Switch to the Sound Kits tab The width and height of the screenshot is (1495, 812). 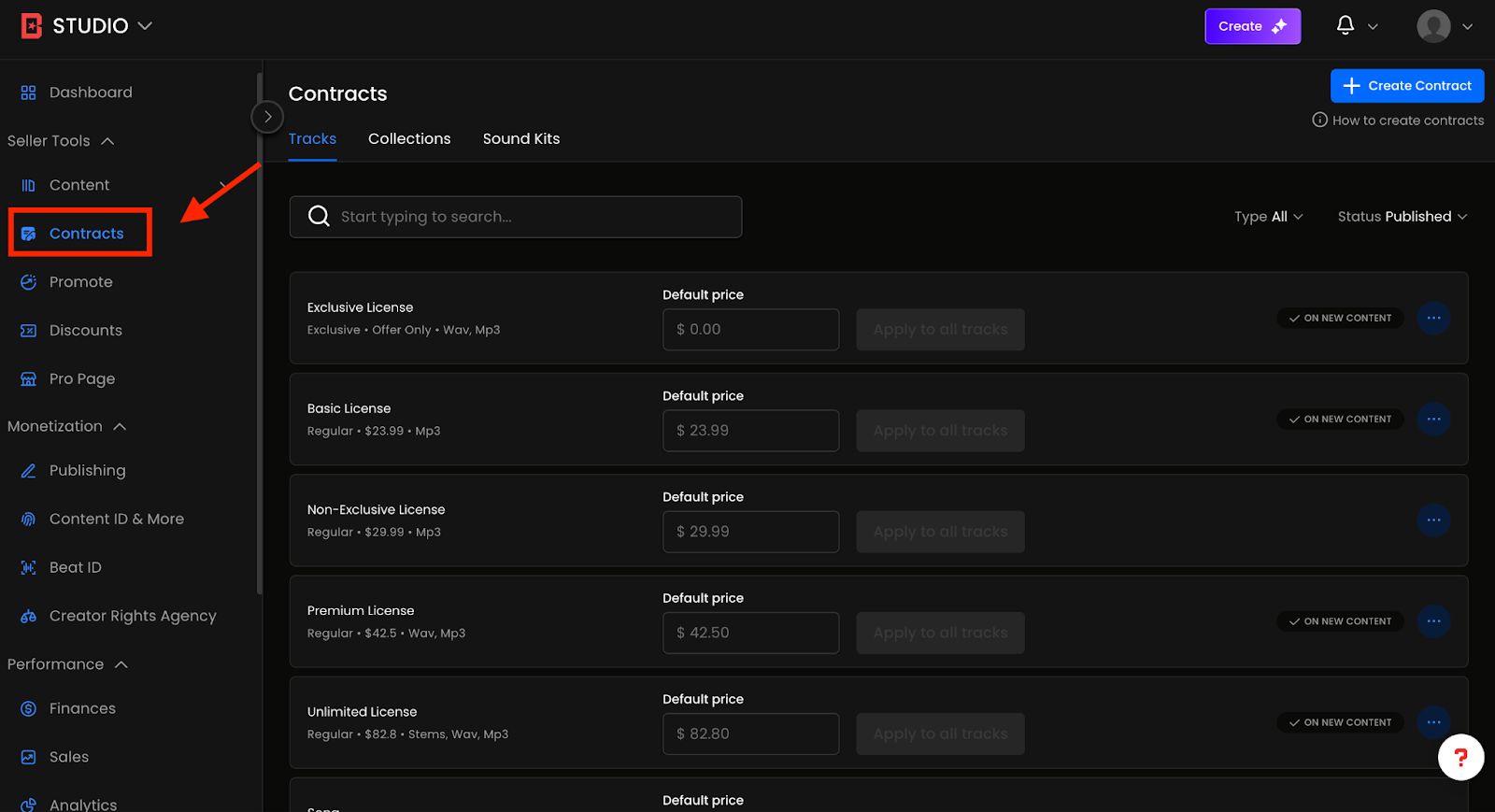520,139
